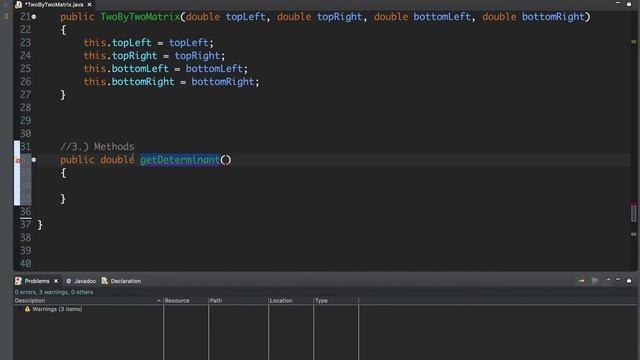Click the bottomRight parameter on line 21

(x=553, y=17)
